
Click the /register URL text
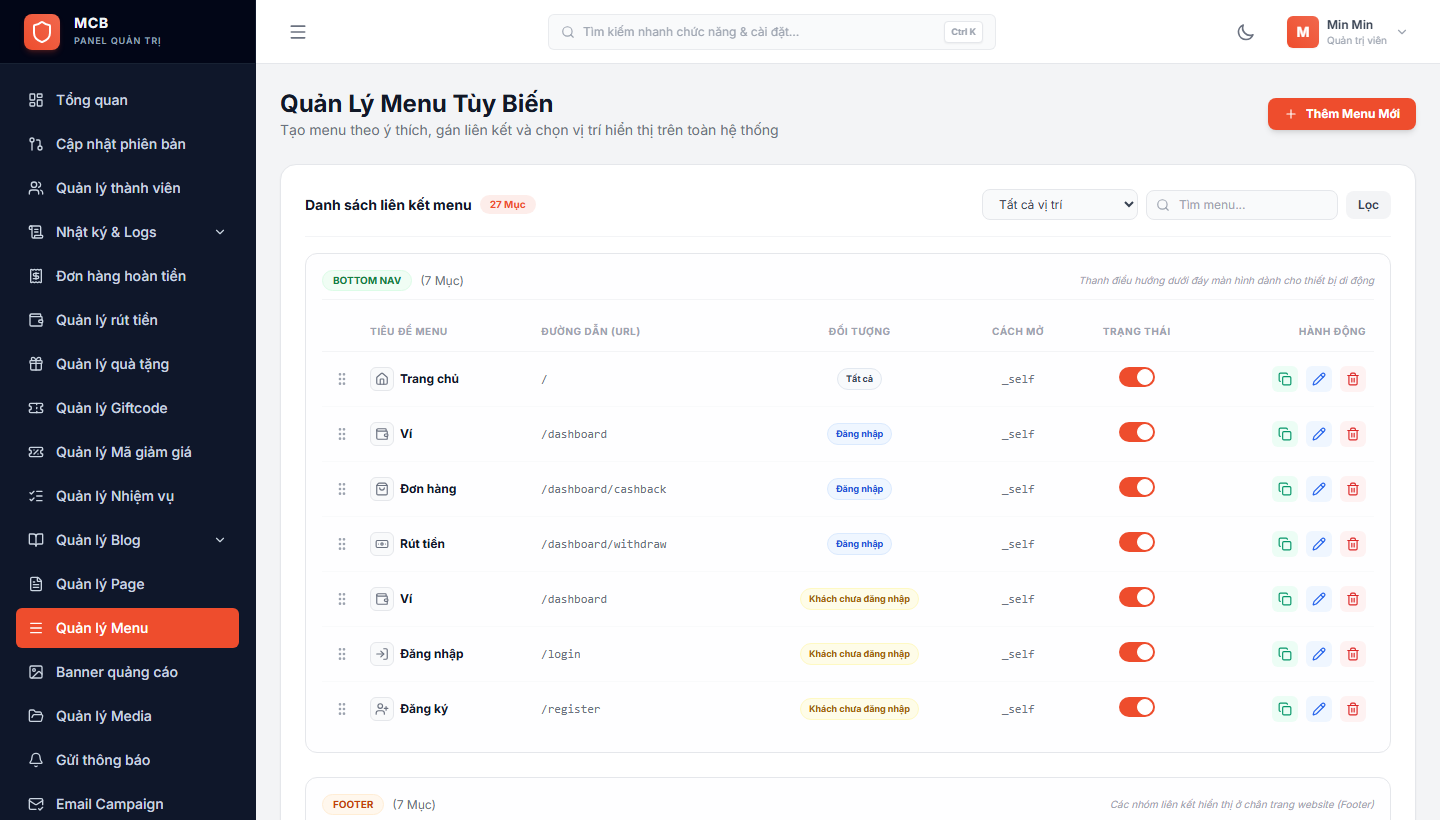point(571,709)
